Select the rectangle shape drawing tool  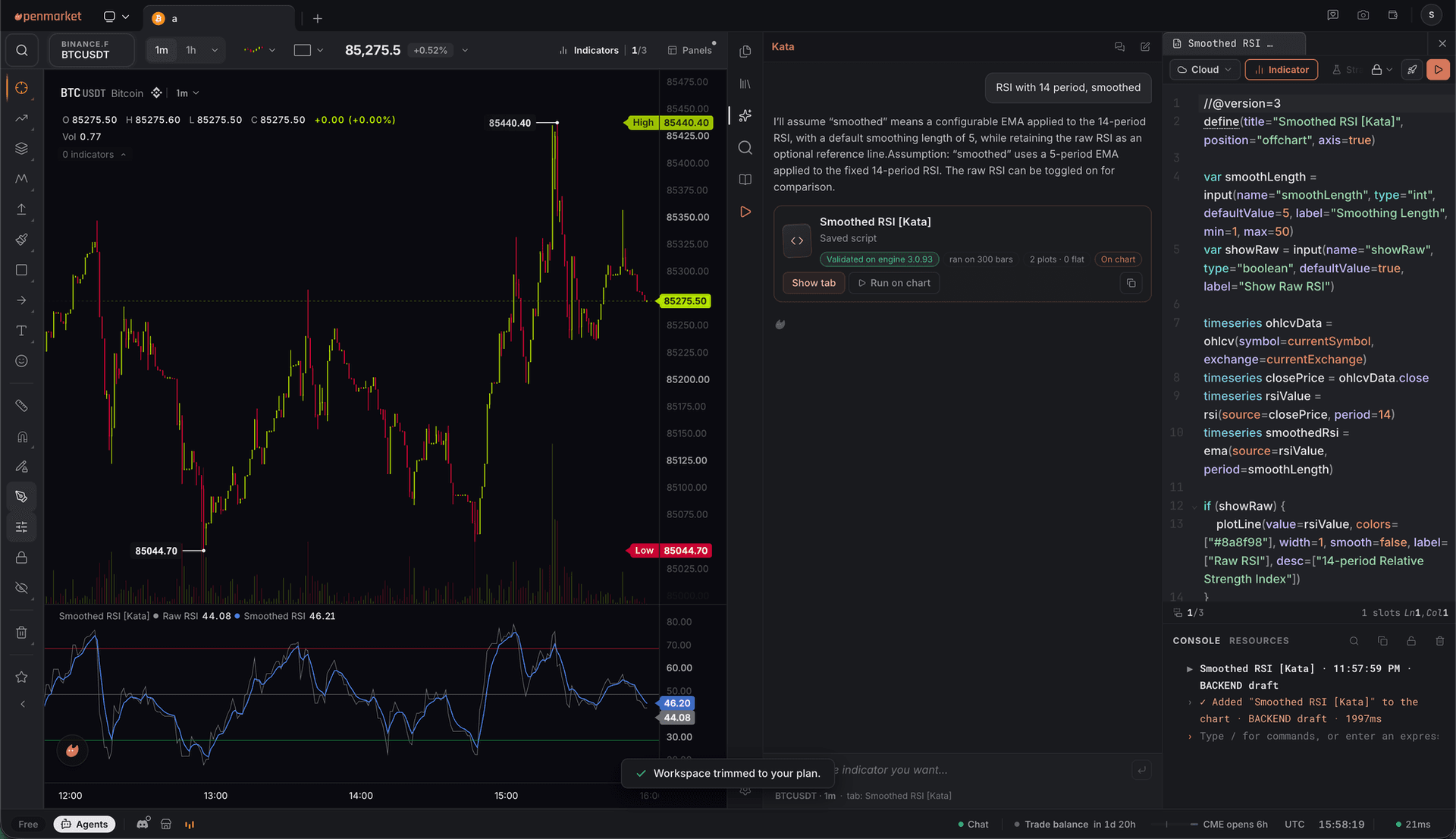coord(21,270)
